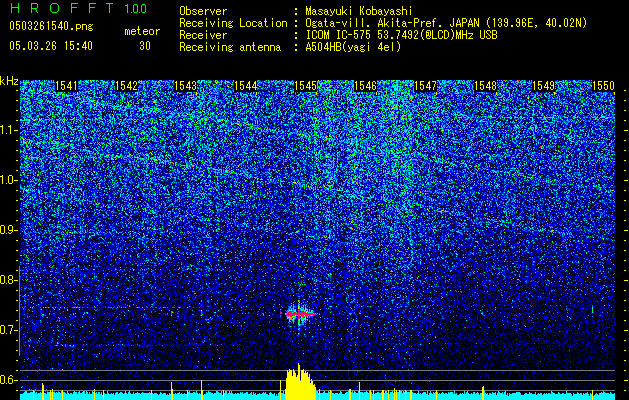This screenshot has height=400, width=629.
Task: Click the 1.1 kHz axis label
Action: (x=9, y=130)
